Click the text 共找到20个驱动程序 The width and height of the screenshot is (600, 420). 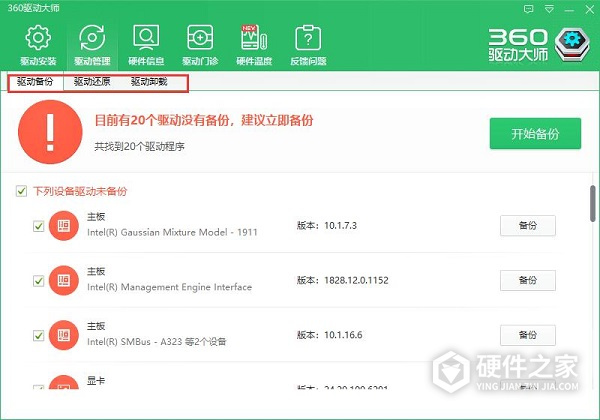(x=139, y=146)
